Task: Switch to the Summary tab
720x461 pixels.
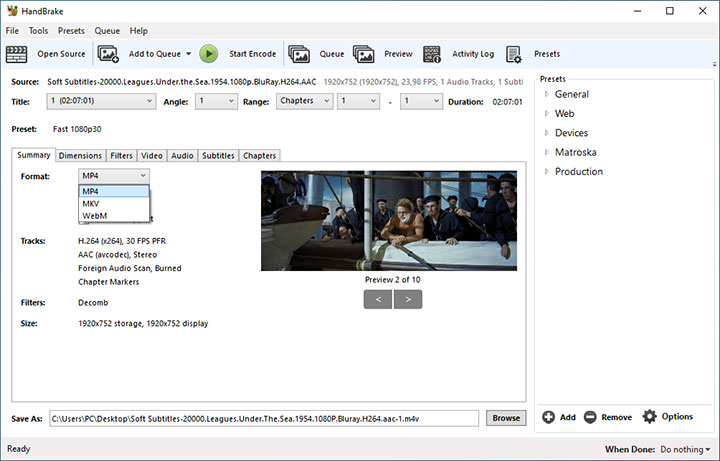Action: [34, 155]
